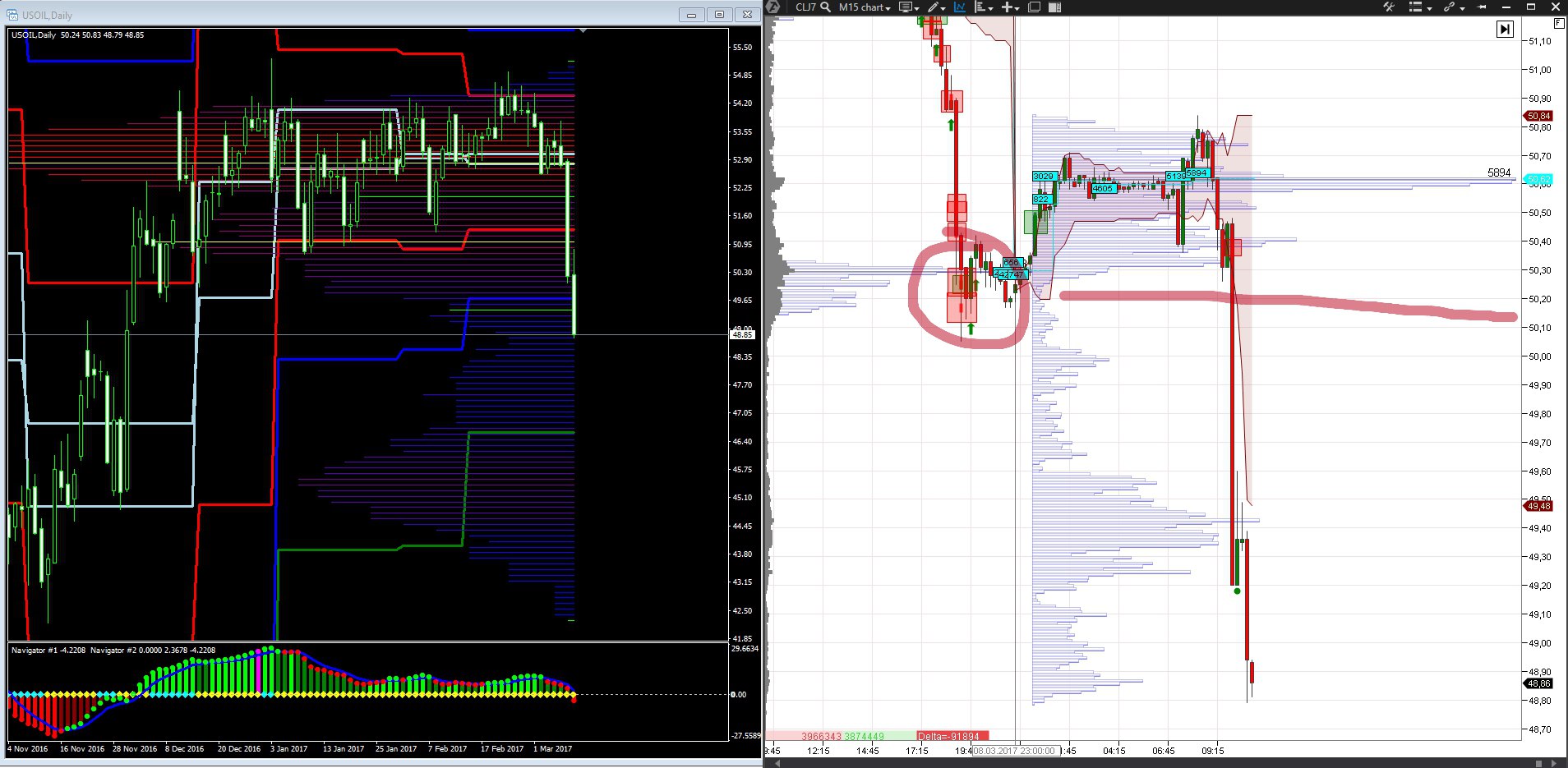
Task: Click the plus add icon
Action: coord(1007,7)
